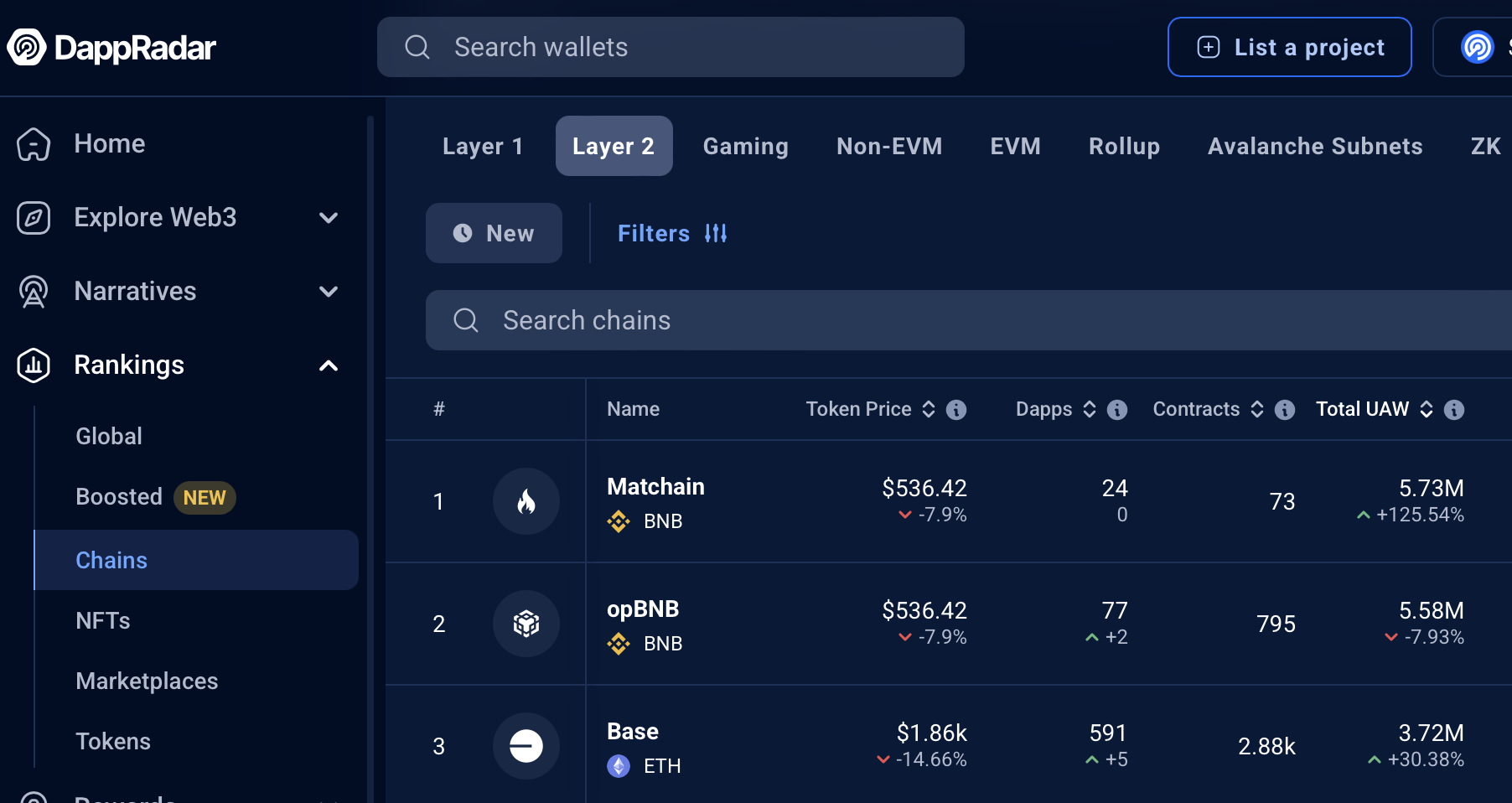Click Matchain's 5.73M Total UAW value
The image size is (1512, 803).
click(1432, 488)
